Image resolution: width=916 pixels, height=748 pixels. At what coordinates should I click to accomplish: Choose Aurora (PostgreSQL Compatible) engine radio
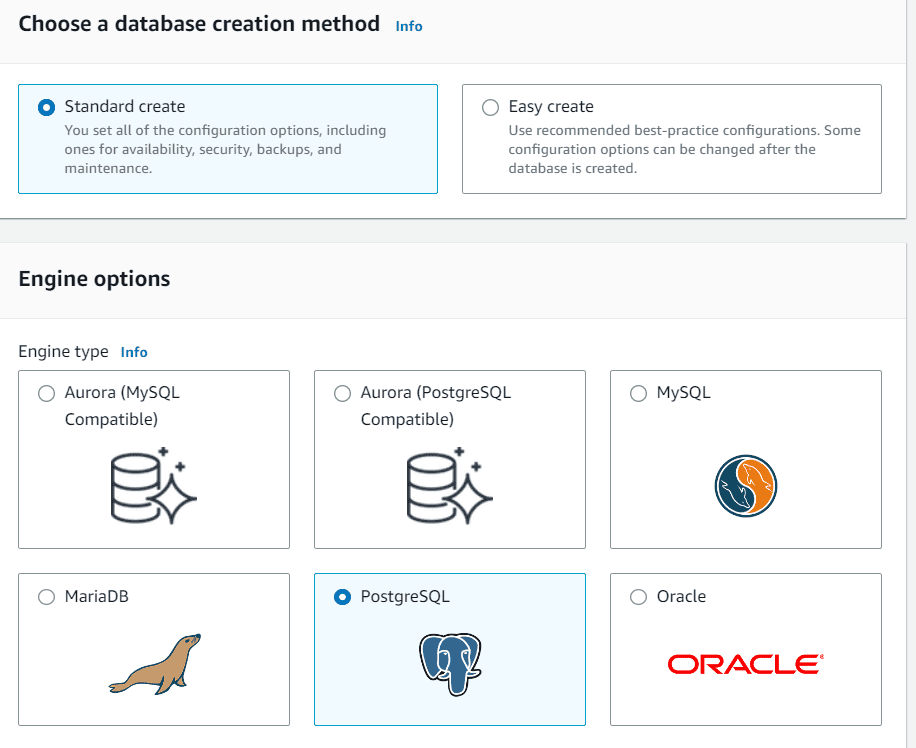tap(342, 393)
